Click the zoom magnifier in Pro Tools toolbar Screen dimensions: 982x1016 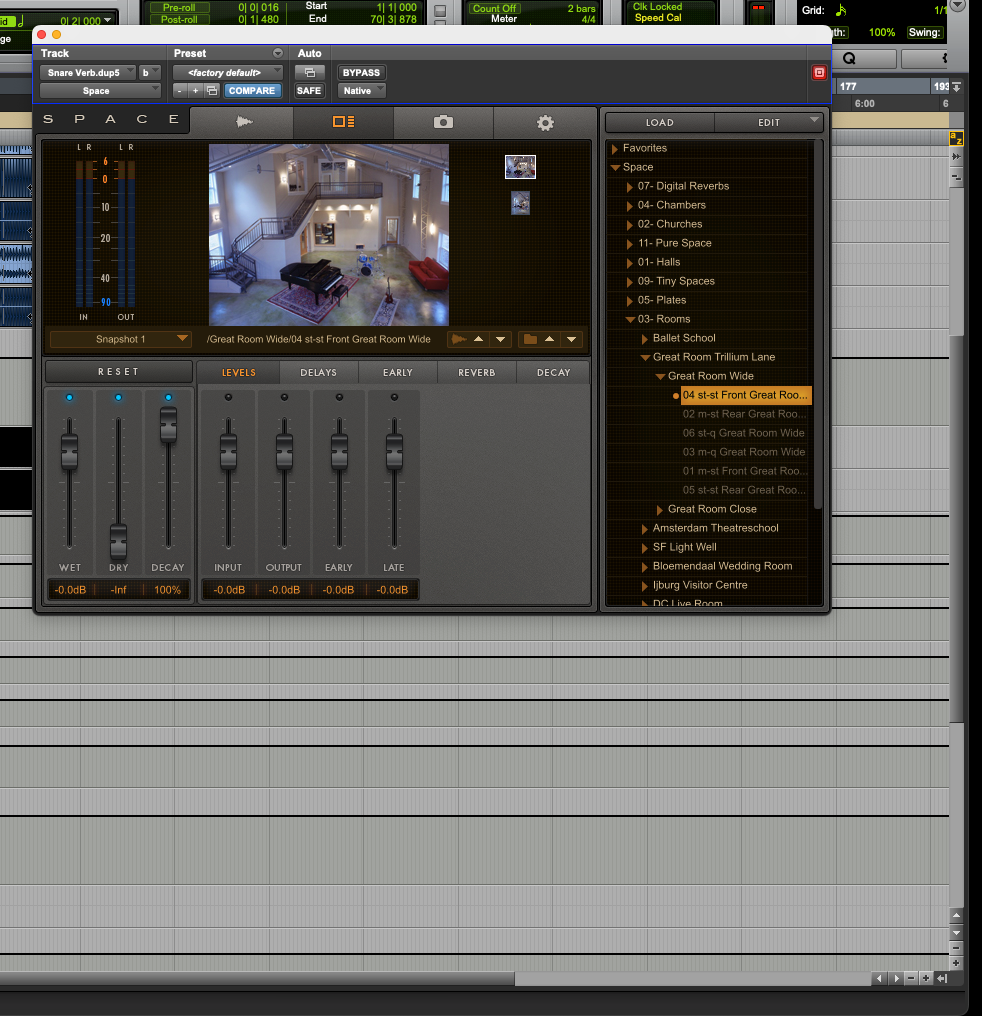849,59
